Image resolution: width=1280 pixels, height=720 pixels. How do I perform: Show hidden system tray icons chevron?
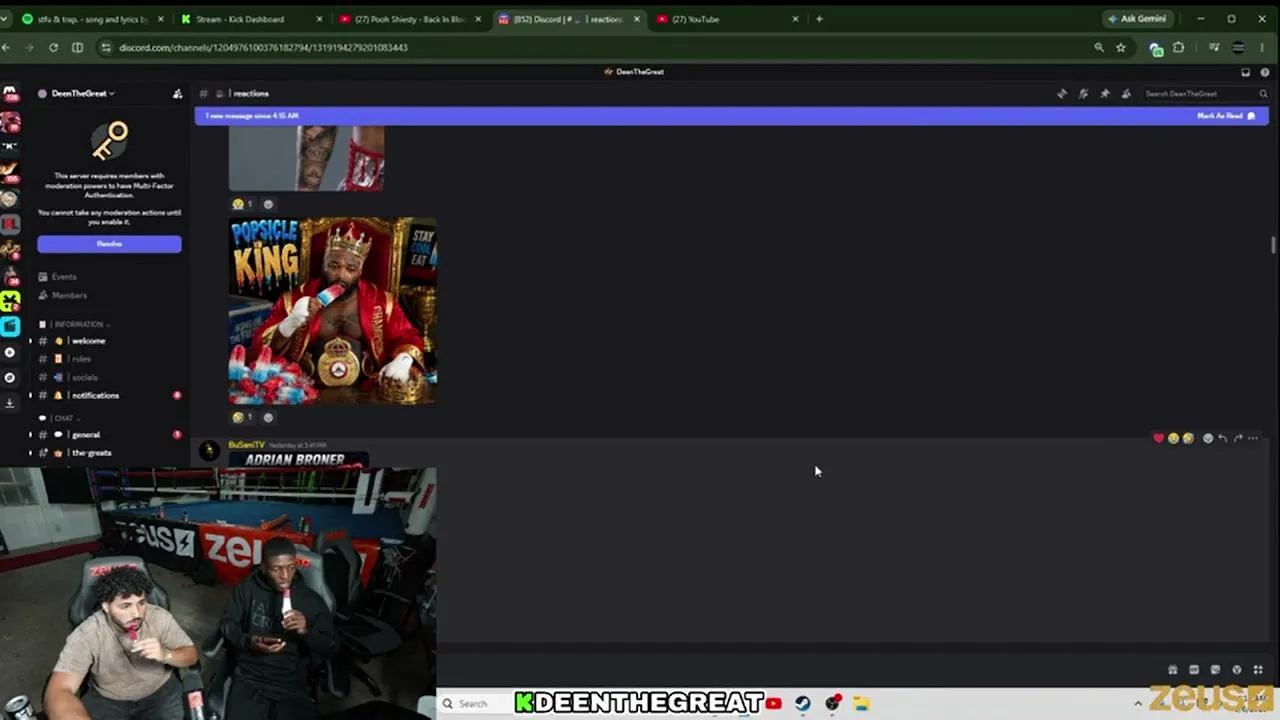(1138, 704)
